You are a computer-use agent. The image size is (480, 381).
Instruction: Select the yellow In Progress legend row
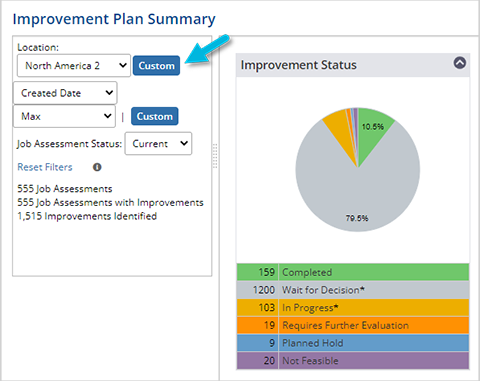click(353, 308)
